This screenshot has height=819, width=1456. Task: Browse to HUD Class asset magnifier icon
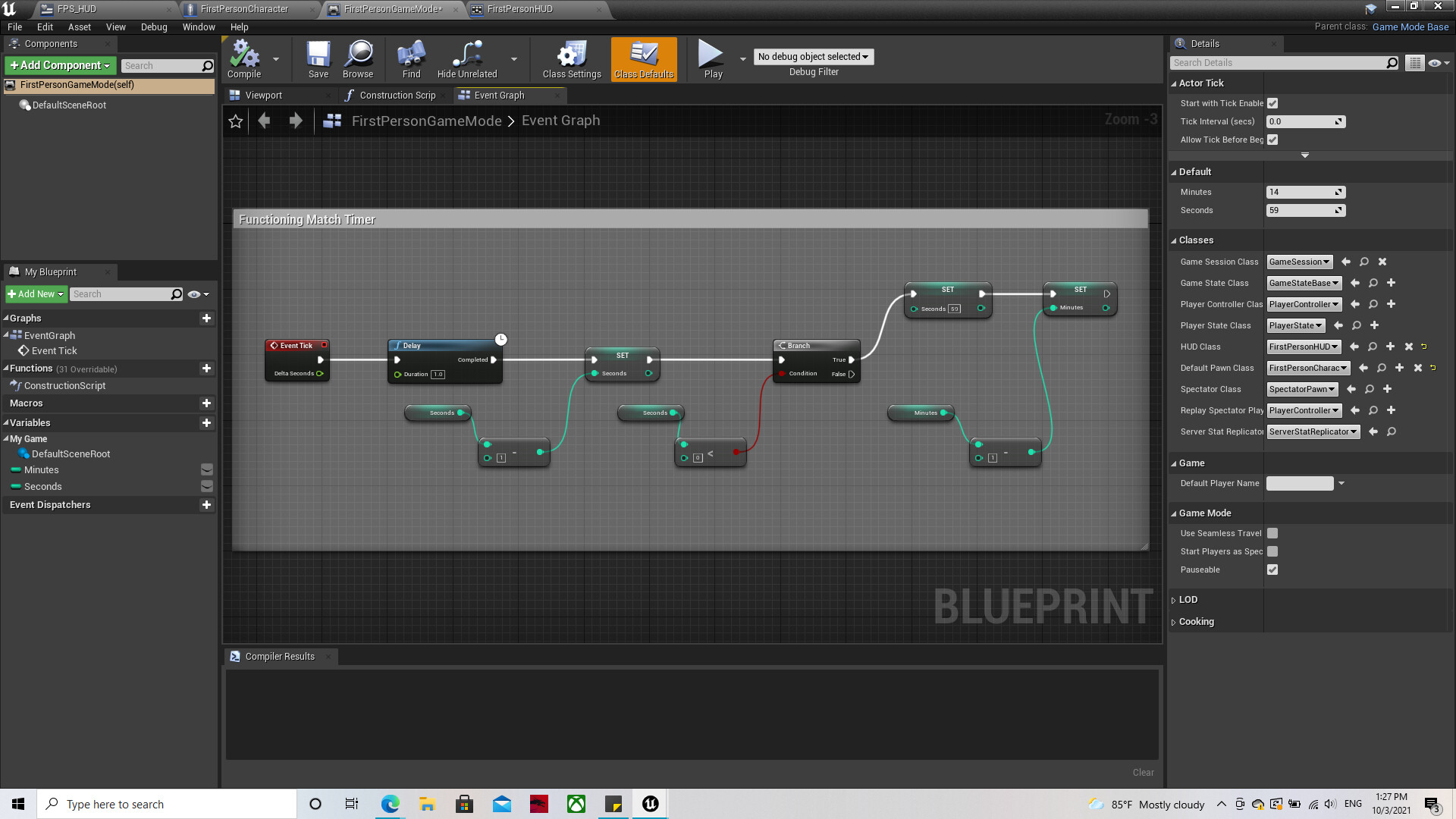(x=1372, y=347)
